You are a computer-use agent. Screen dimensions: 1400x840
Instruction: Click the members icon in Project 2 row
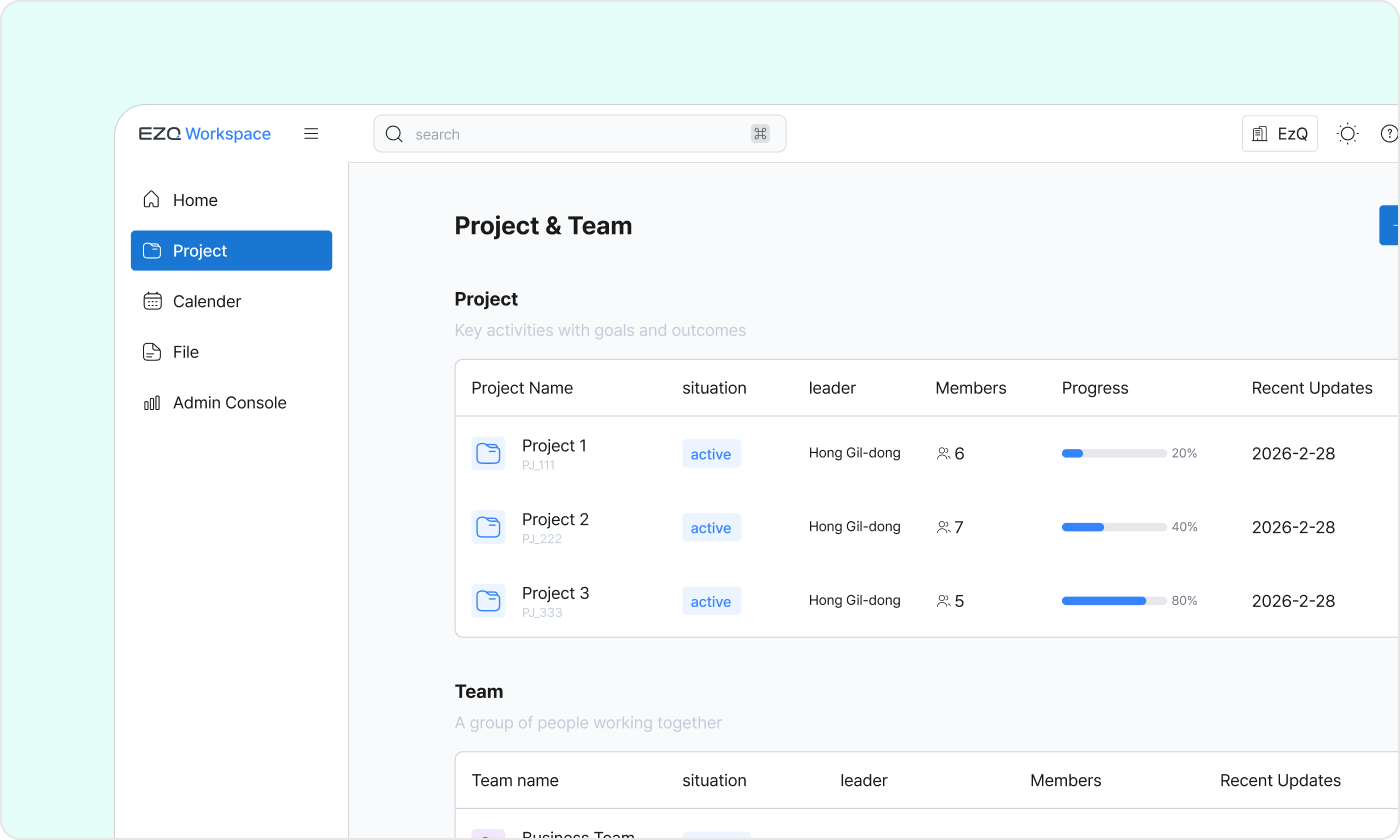pos(943,527)
